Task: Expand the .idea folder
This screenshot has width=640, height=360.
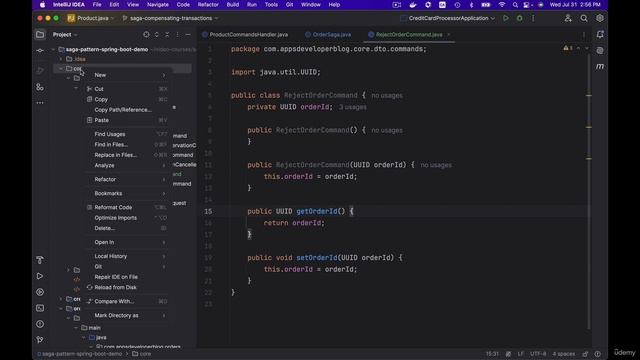Action: click(x=61, y=59)
